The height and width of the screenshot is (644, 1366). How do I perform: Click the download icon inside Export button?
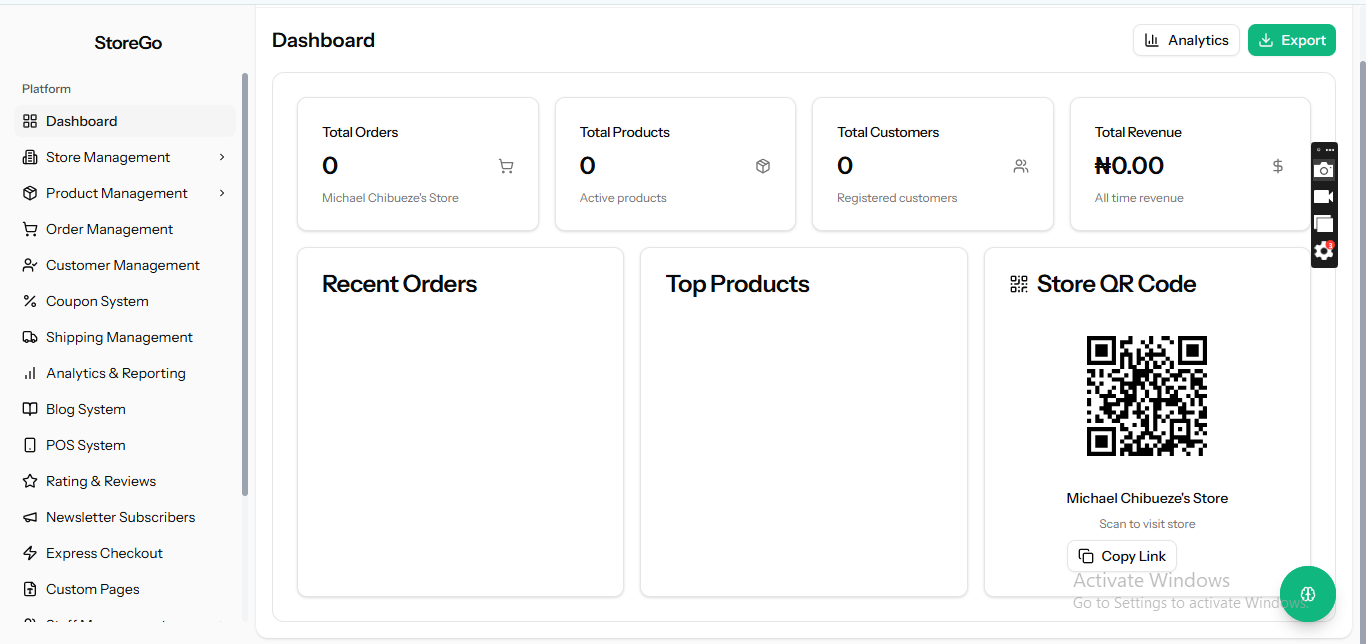point(1266,40)
